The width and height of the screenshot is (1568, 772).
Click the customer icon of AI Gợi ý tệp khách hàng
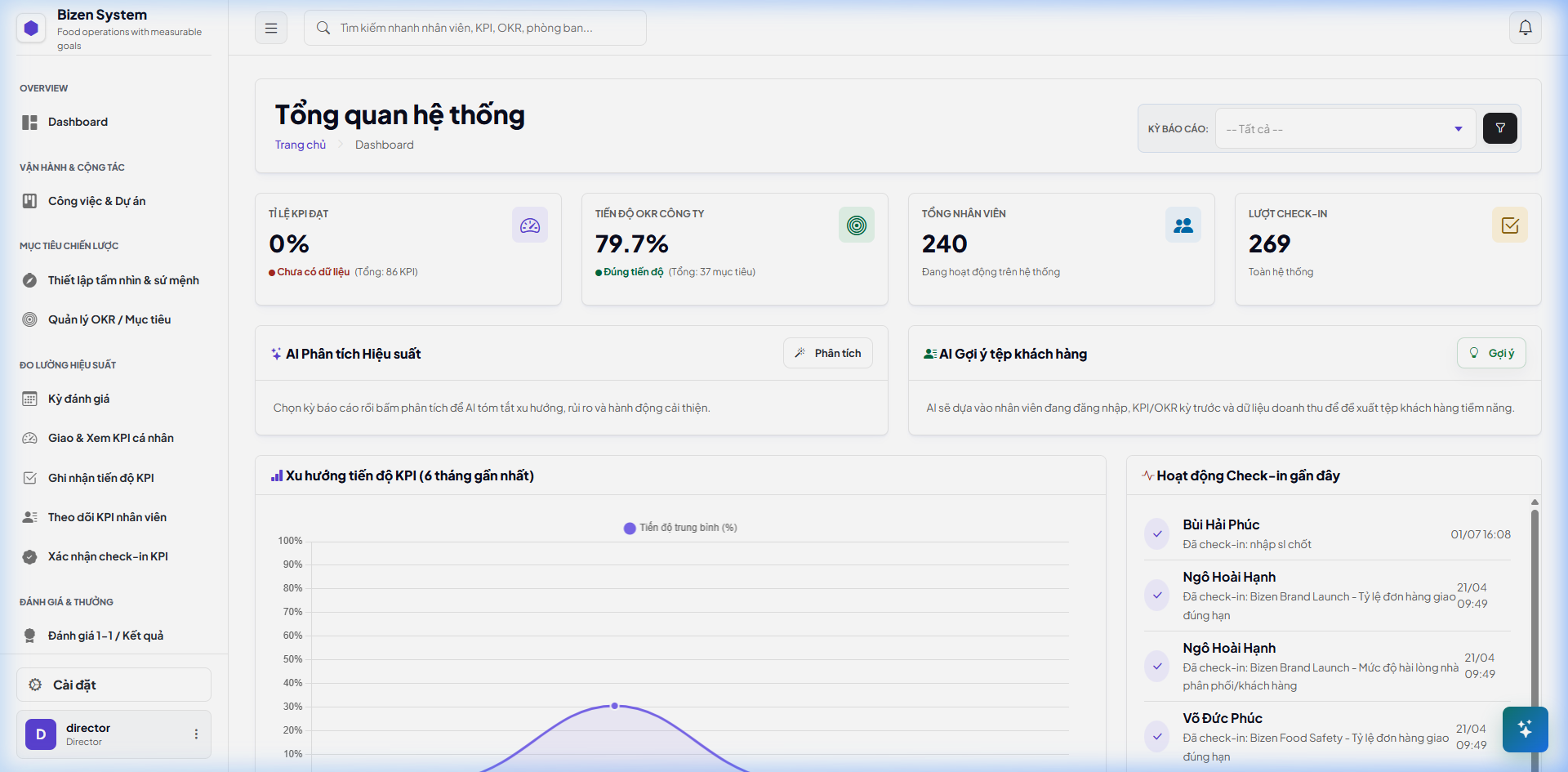coord(930,354)
